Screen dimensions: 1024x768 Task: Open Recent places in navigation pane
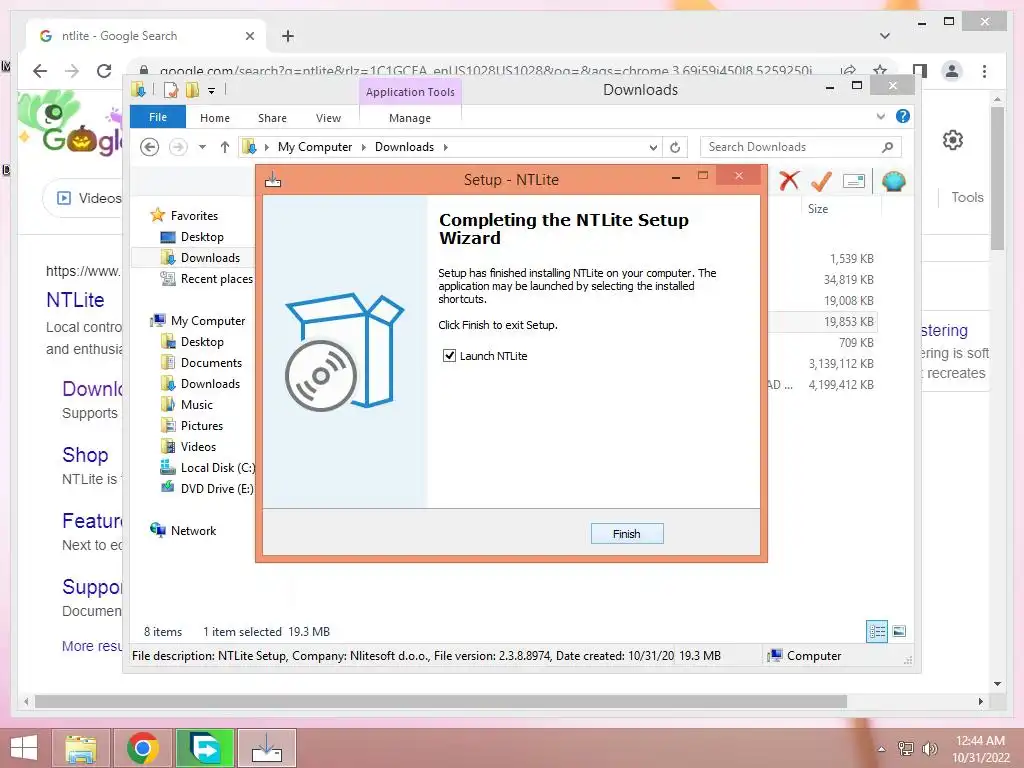216,279
